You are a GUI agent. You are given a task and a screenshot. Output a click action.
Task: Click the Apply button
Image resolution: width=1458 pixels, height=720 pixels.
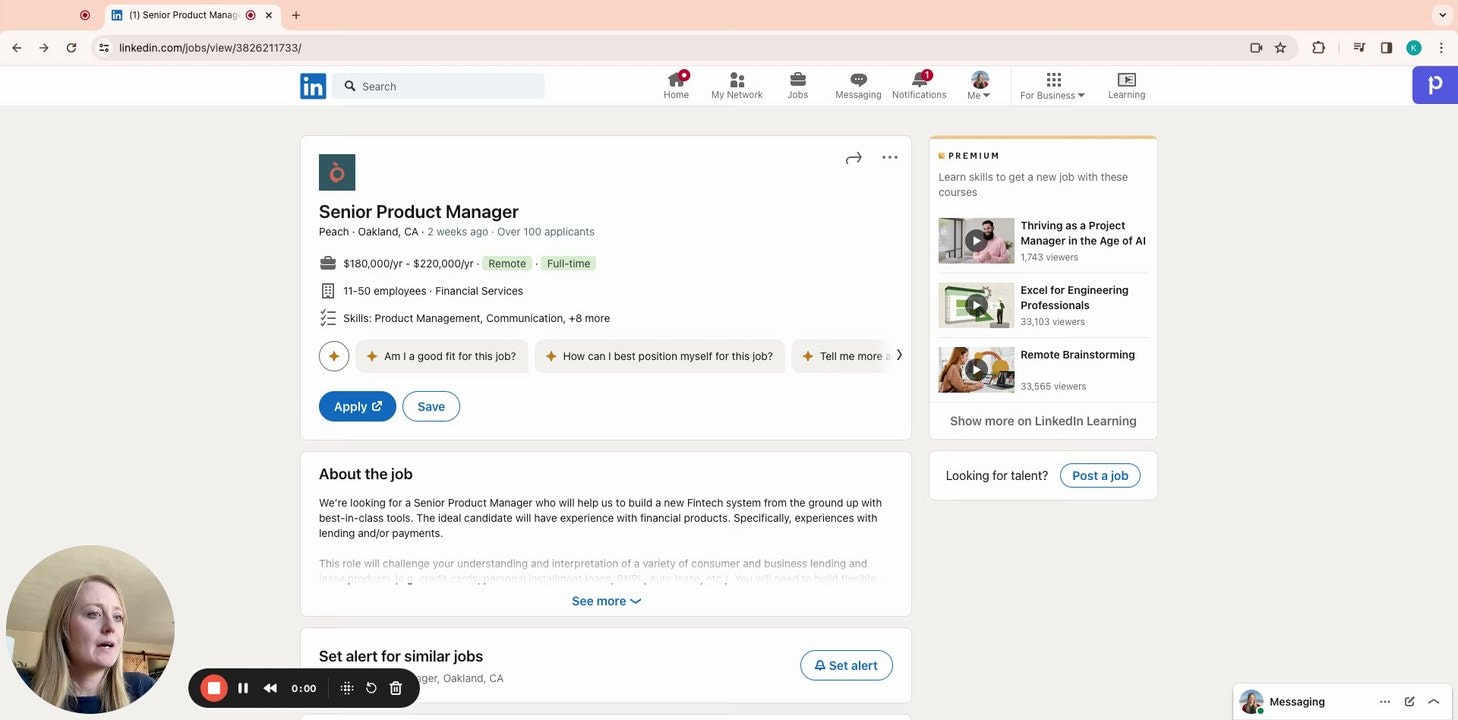click(x=357, y=406)
